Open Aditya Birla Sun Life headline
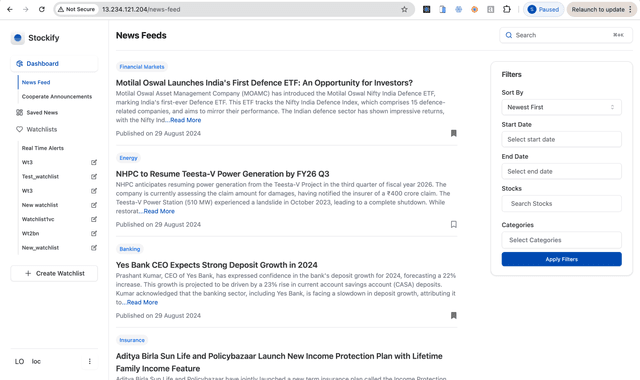This screenshot has width=640, height=380. 279,362
